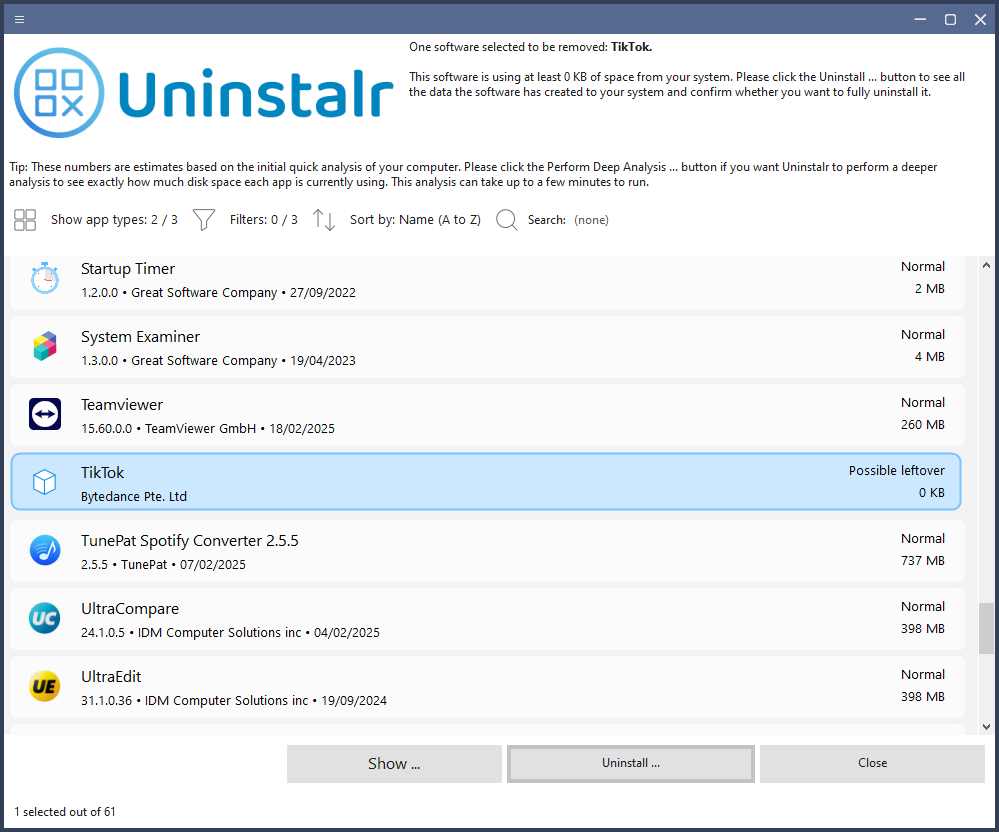Click scrollbar down arrow of app list
This screenshot has height=832, width=999.
pos(986,726)
